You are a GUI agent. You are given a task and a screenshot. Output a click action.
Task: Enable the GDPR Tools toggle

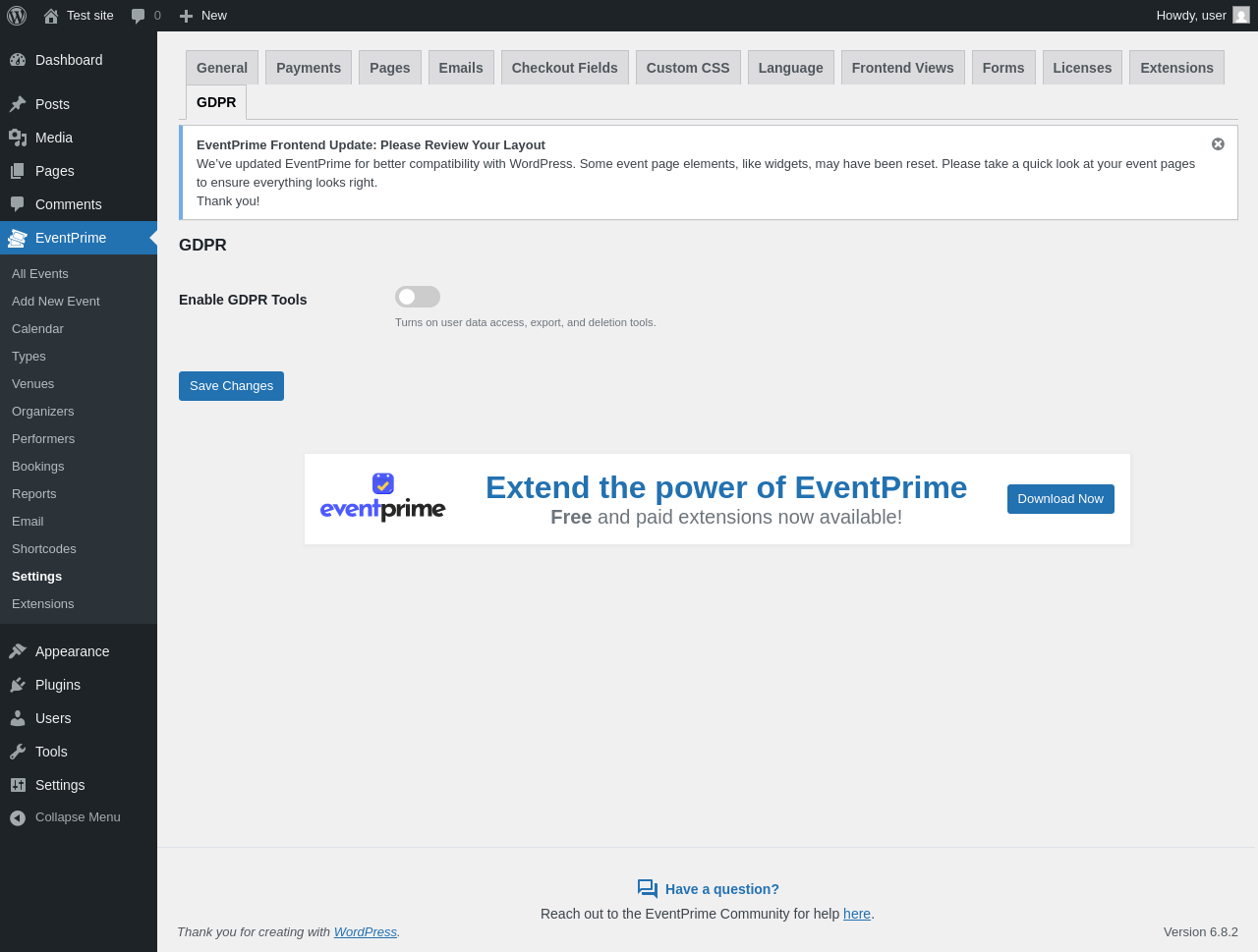(x=418, y=297)
